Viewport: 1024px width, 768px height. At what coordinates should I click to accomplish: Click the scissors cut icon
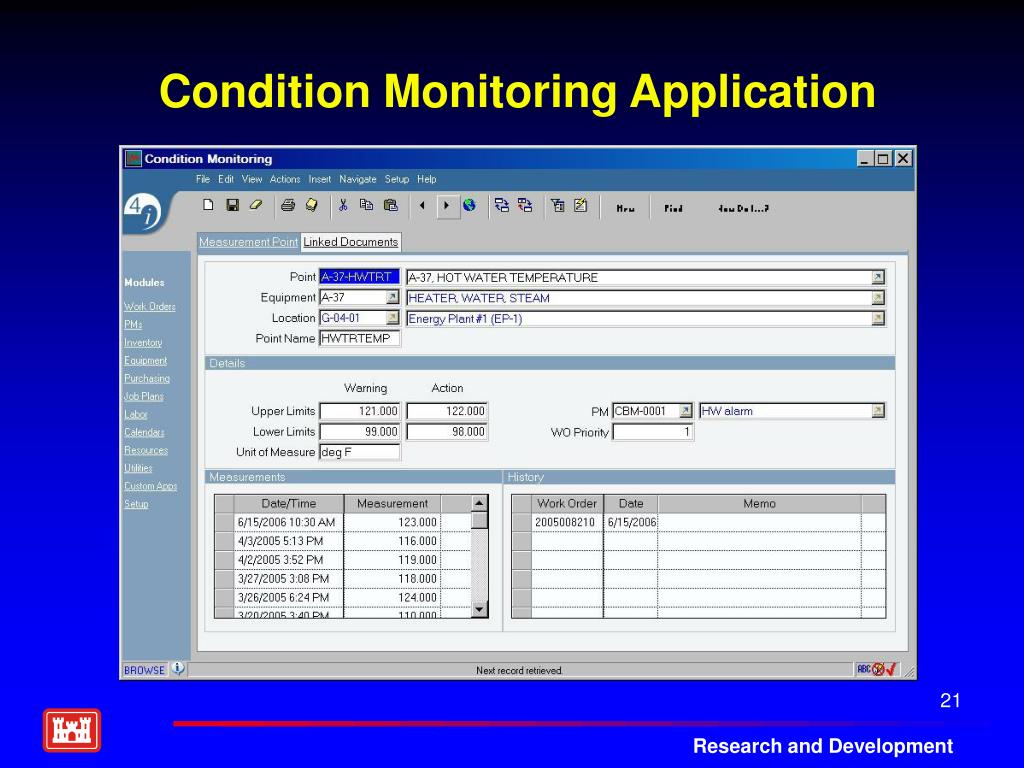pyautogui.click(x=343, y=205)
